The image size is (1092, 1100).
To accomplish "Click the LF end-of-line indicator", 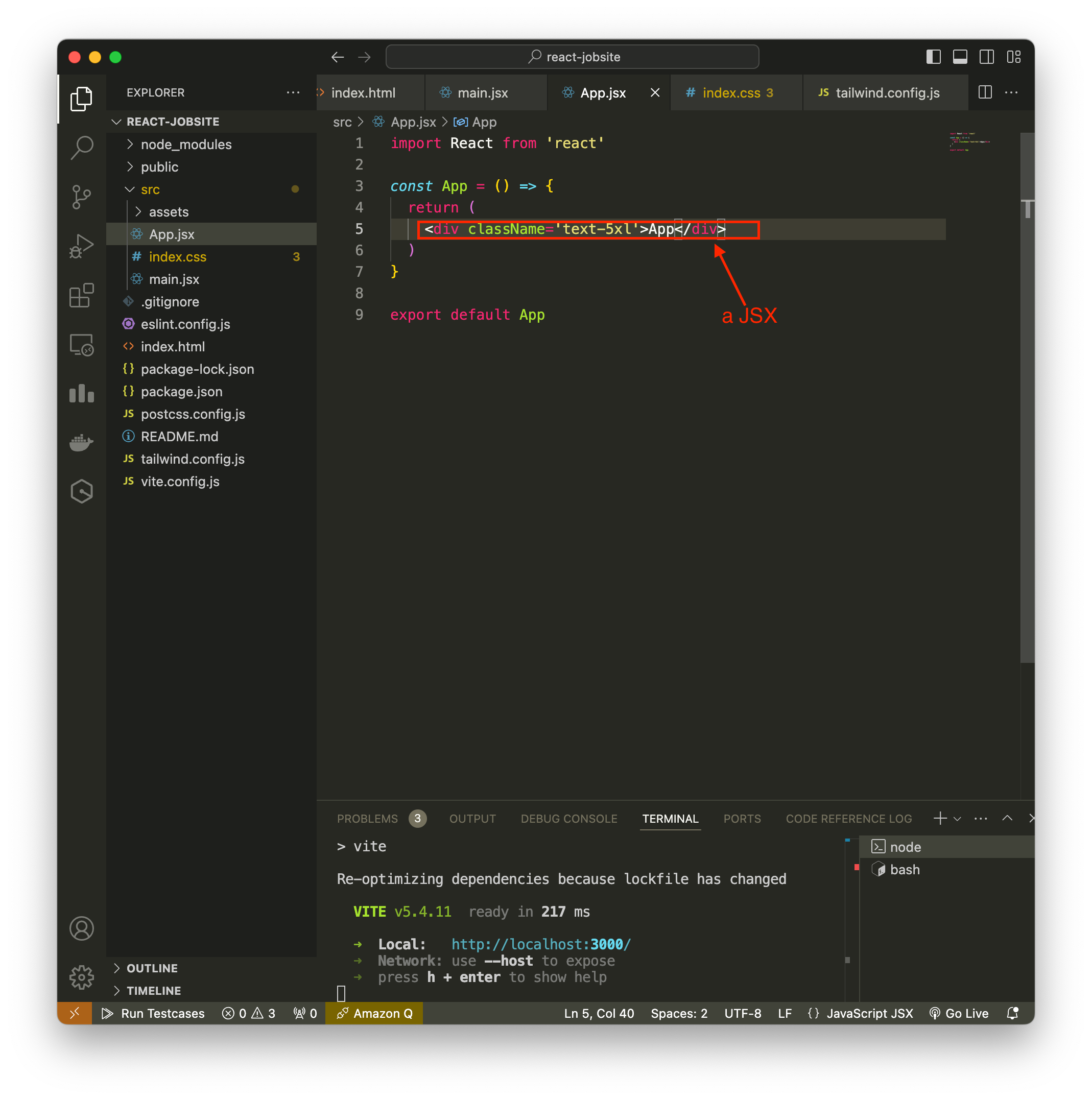I will 785,1014.
